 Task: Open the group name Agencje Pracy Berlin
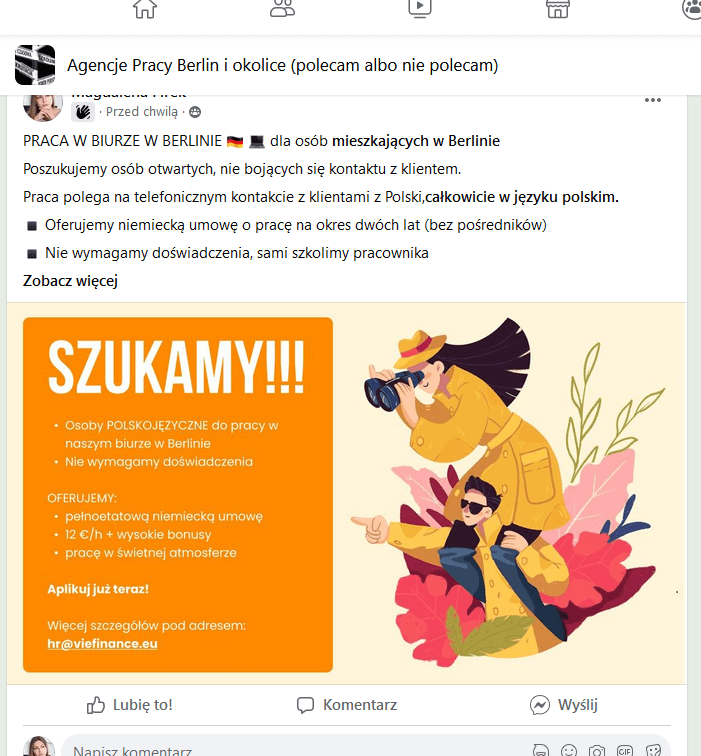pyautogui.click(x=283, y=65)
